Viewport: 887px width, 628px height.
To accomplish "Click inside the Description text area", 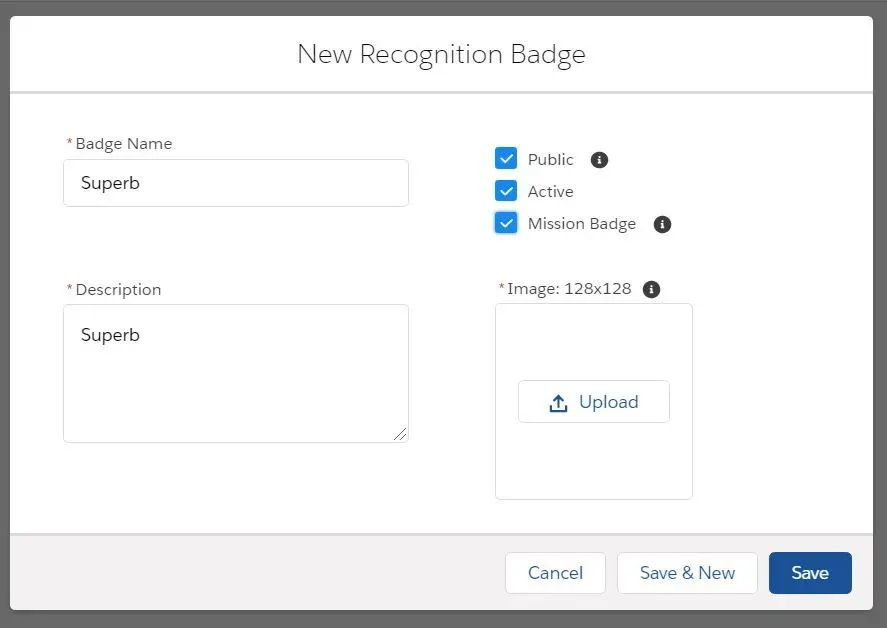I will point(236,373).
